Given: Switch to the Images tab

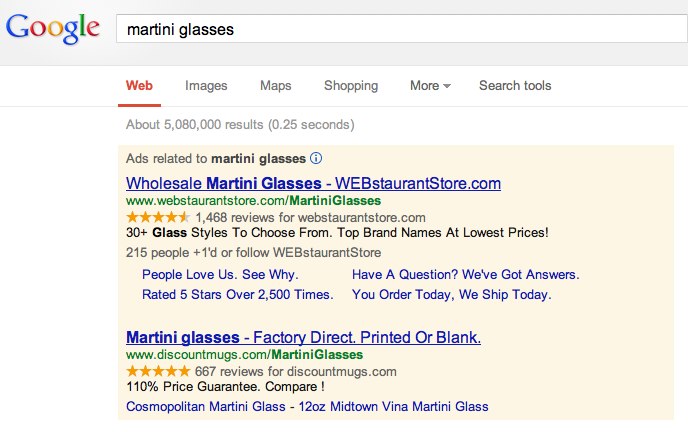Looking at the screenshot, I should click(x=206, y=86).
